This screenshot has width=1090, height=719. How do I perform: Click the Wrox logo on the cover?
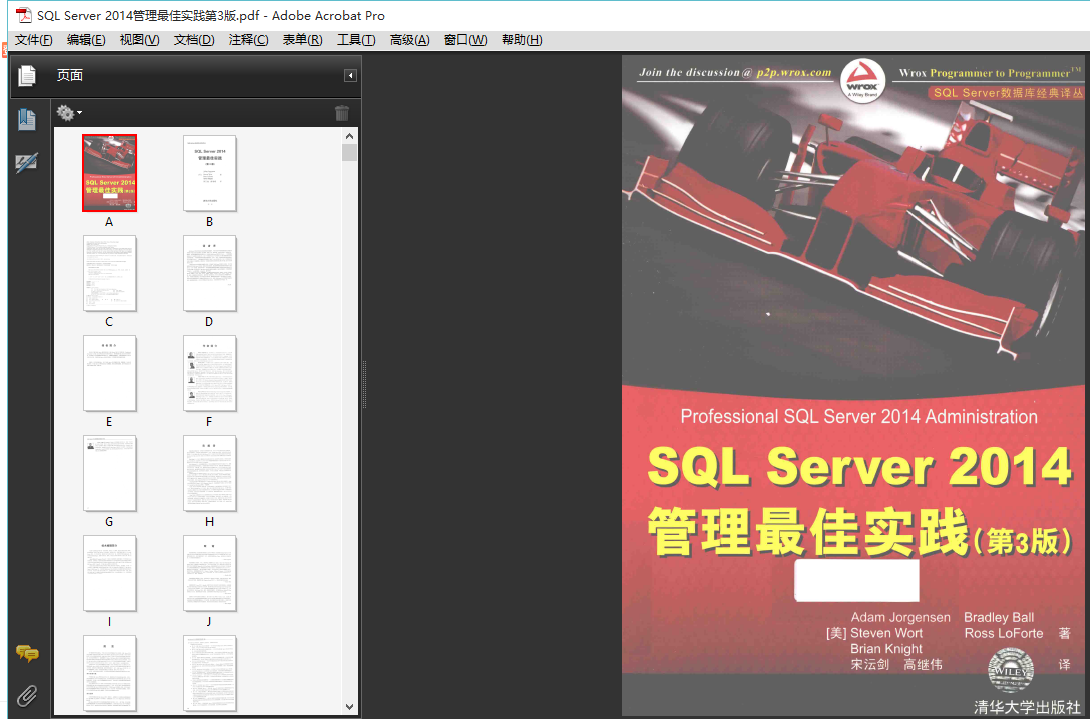click(862, 80)
